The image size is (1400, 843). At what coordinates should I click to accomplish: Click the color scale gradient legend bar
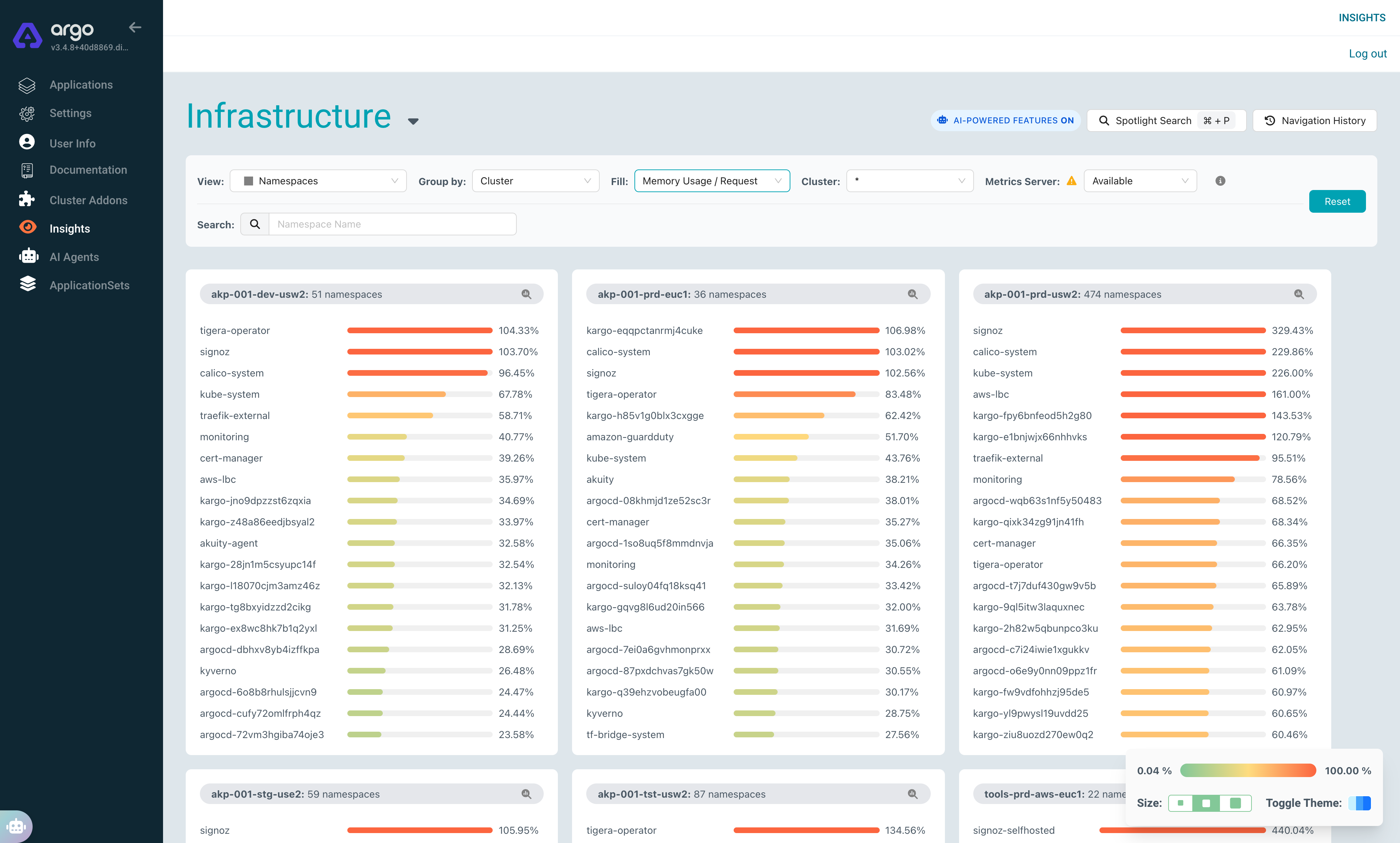[1248, 770]
